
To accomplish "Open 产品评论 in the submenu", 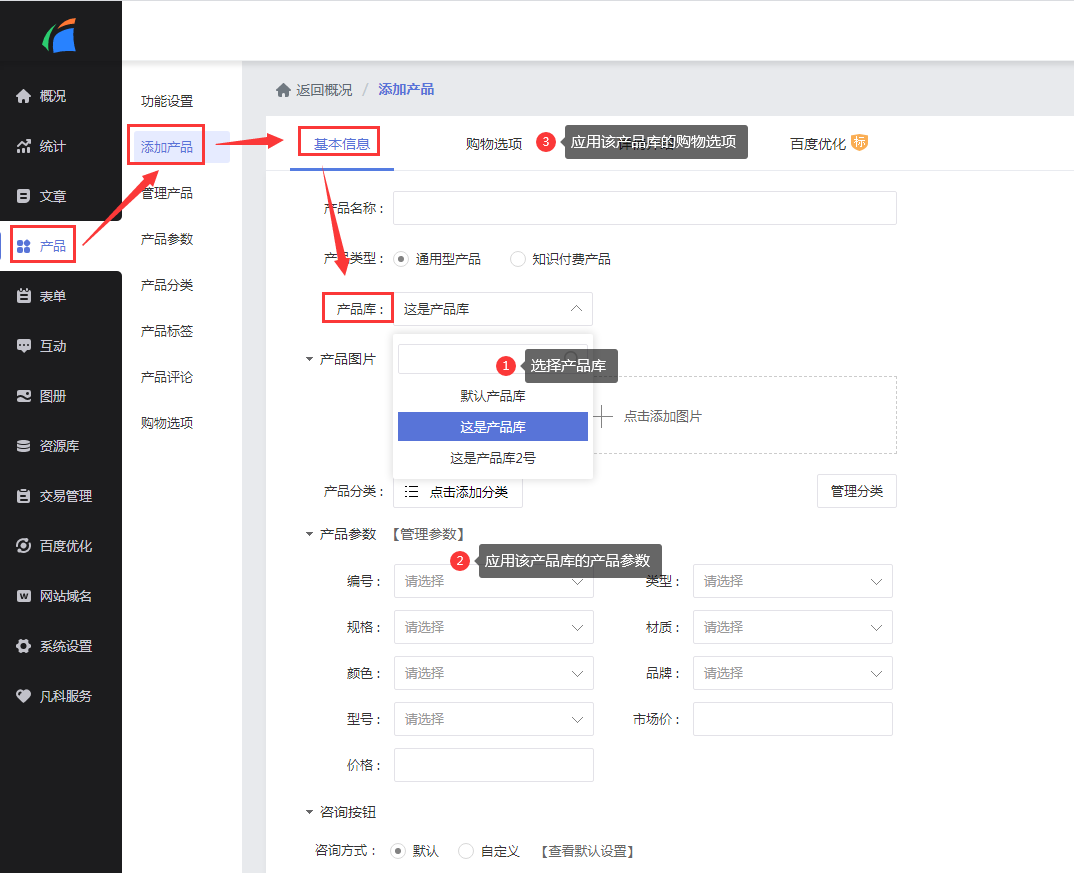I will click(166, 377).
